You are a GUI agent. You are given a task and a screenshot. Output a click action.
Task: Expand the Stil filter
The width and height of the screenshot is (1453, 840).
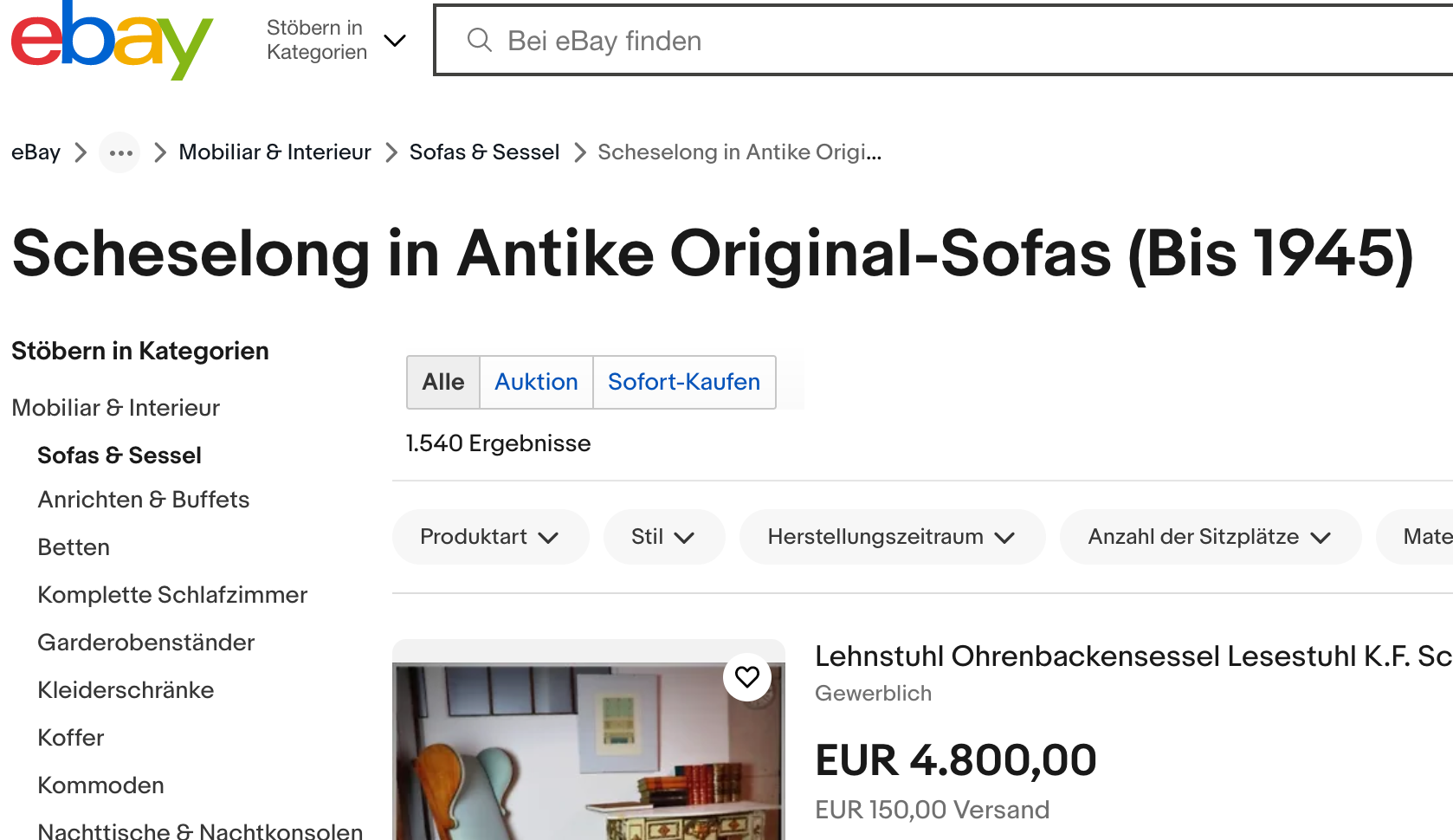[663, 537]
